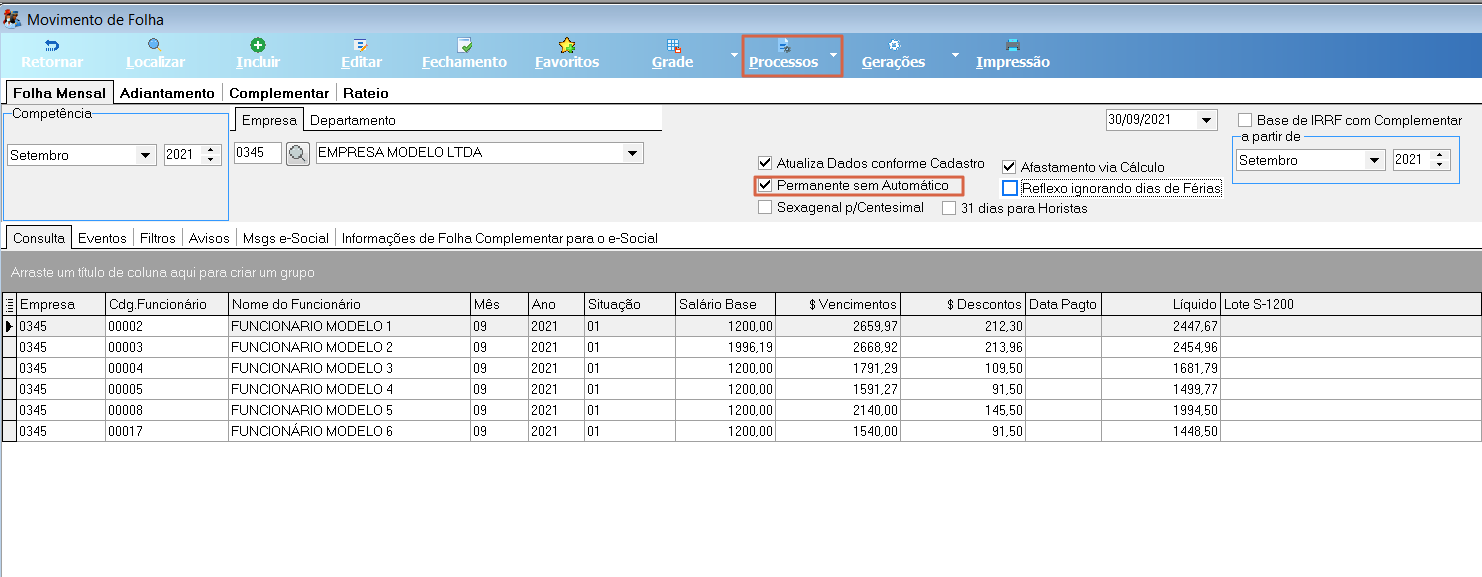The height and width of the screenshot is (577, 1482).
Task: Open the 'a partir de' month dropdown
Action: [1373, 160]
